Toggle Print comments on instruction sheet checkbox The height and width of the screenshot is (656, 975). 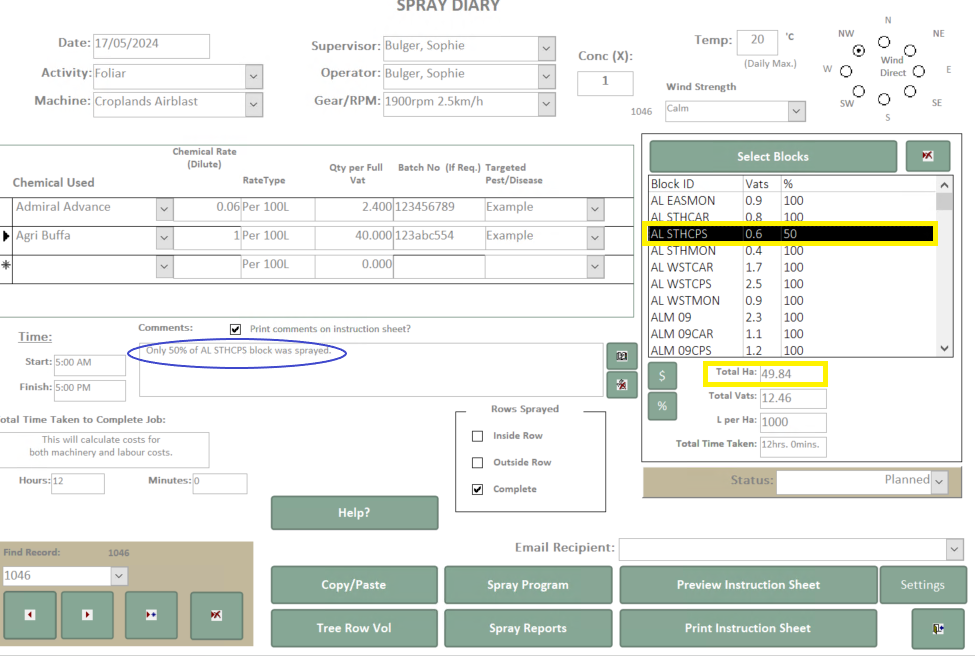235,329
